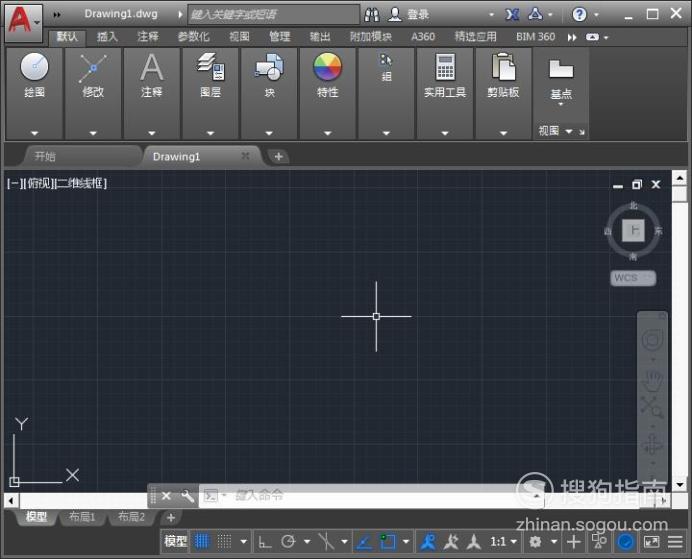Expand the 特性 panel dropdown arrow
Viewport: 692px width, 559px height.
(x=327, y=133)
